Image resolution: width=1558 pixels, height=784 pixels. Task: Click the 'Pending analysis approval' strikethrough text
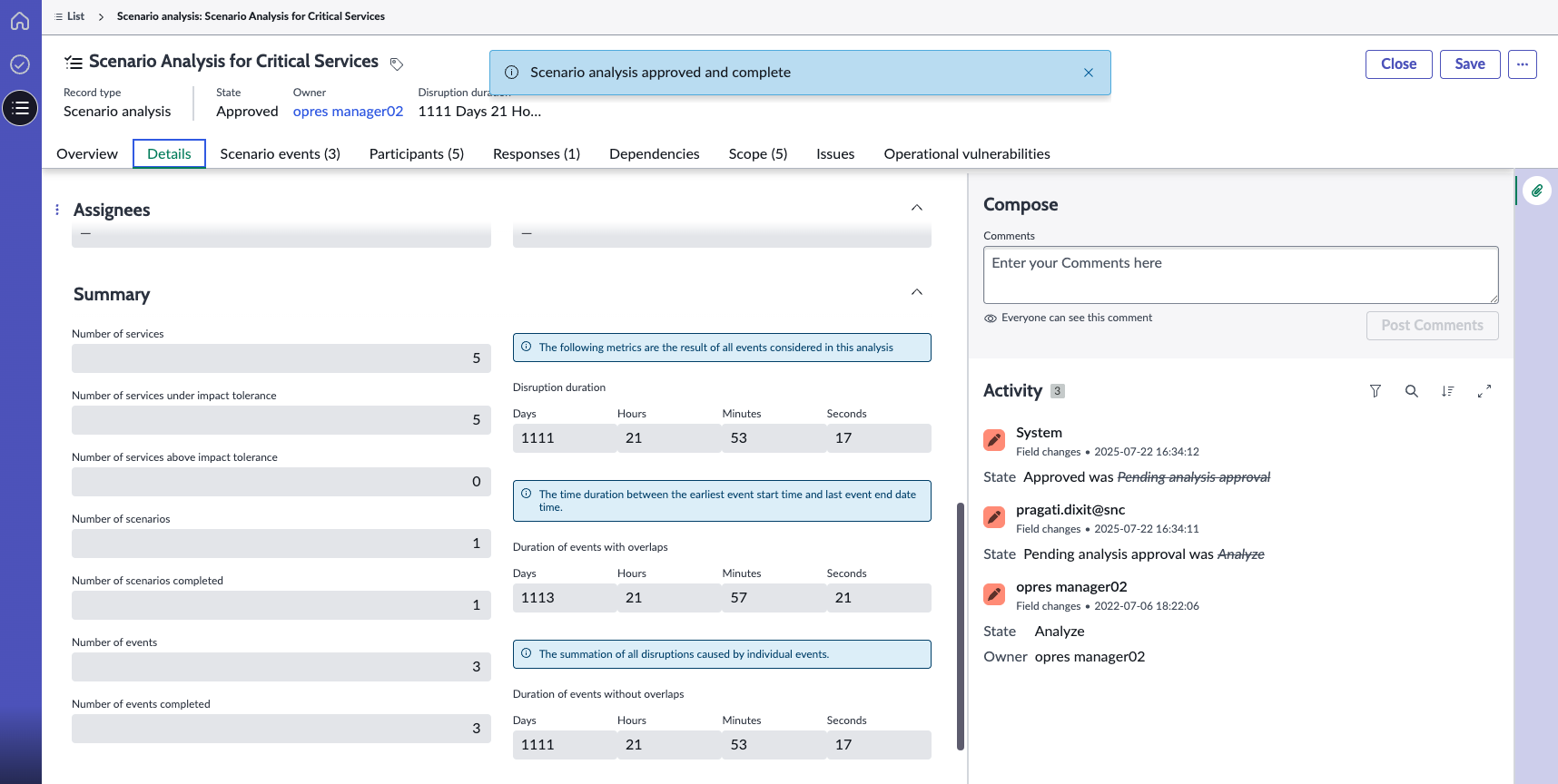(1194, 477)
